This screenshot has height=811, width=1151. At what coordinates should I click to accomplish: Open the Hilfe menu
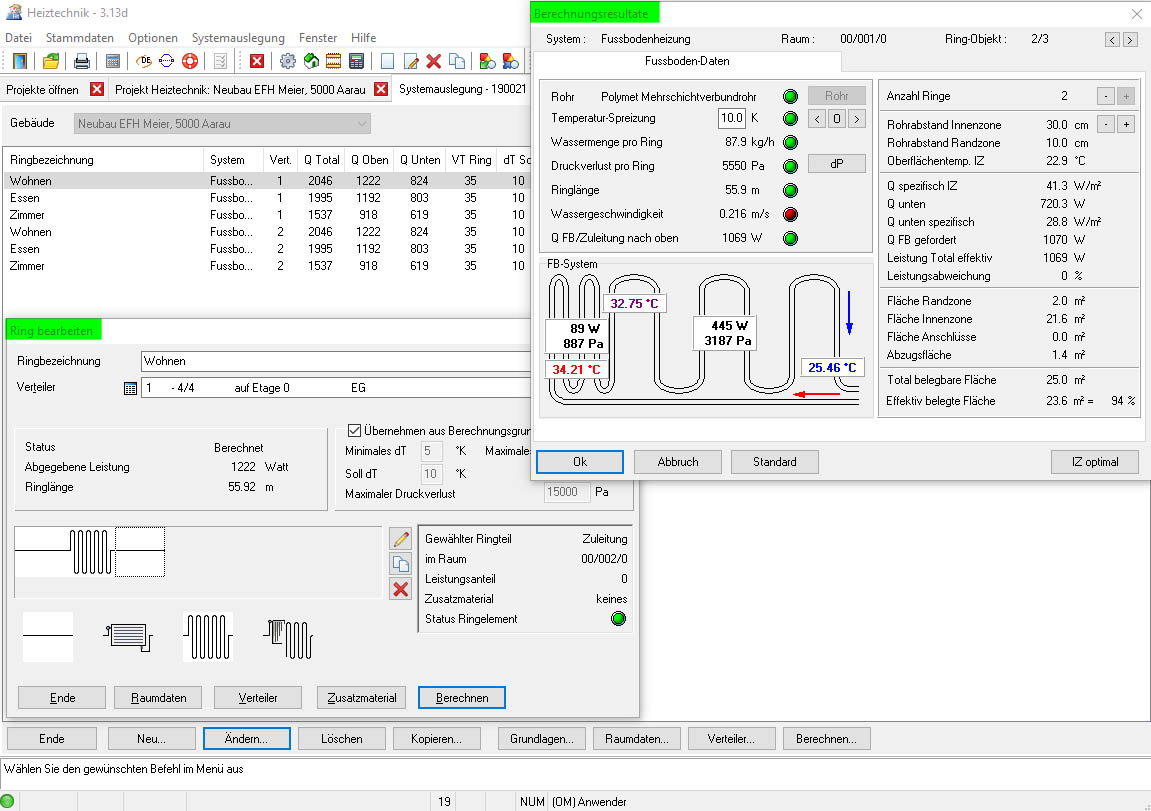(363, 37)
